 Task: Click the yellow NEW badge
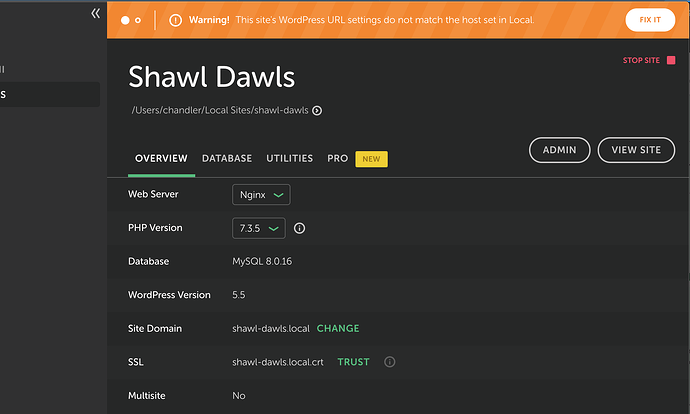point(371,159)
